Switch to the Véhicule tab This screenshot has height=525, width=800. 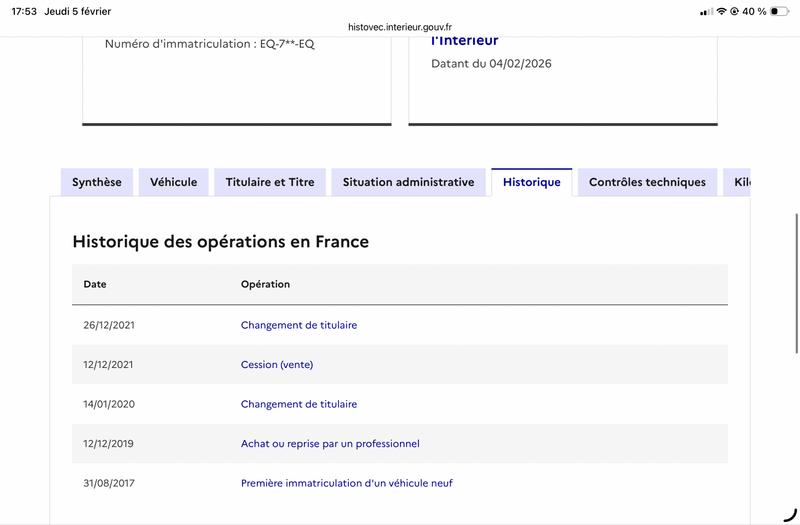(x=174, y=182)
